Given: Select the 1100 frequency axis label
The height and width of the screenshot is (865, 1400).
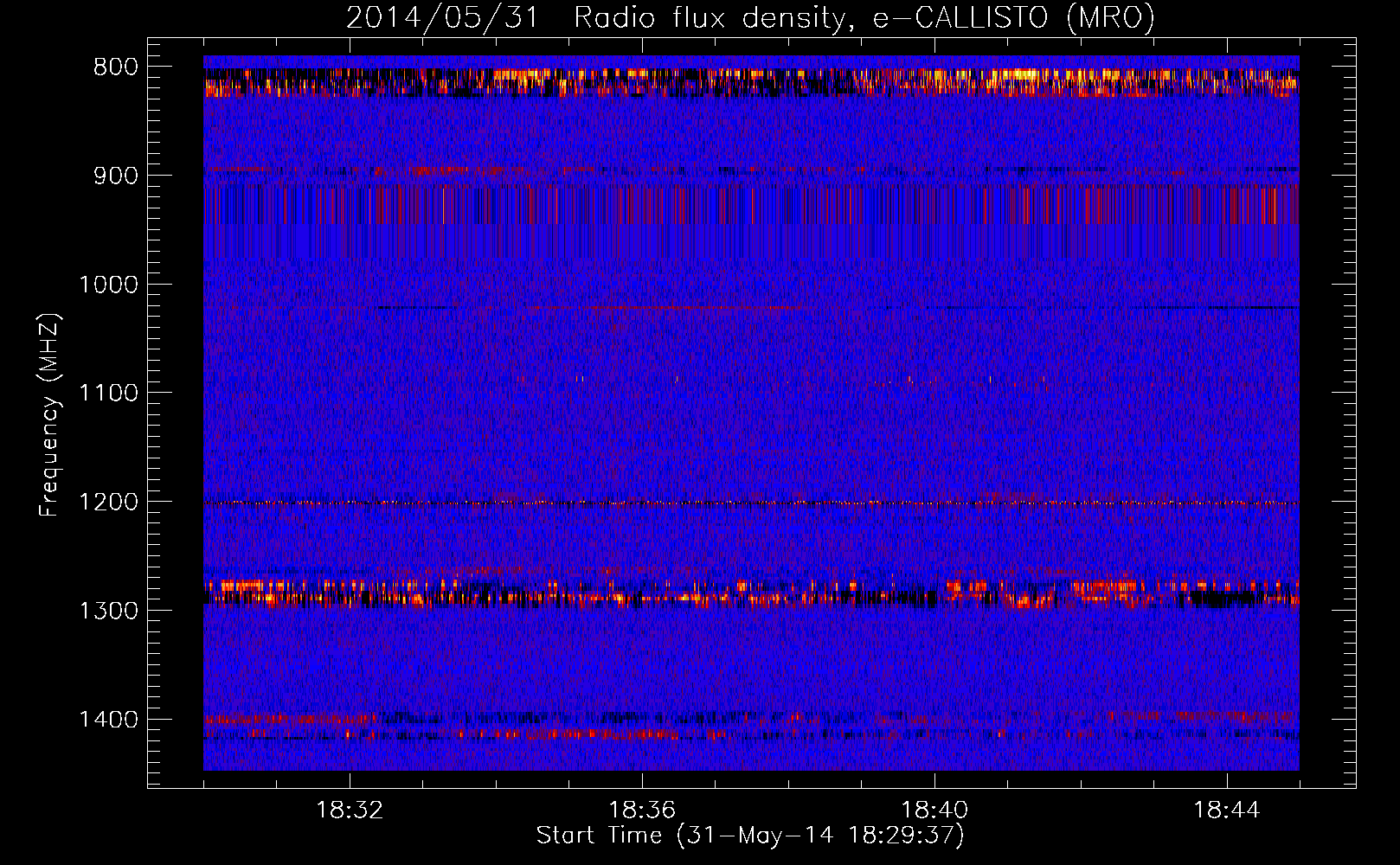Looking at the screenshot, I should (108, 394).
